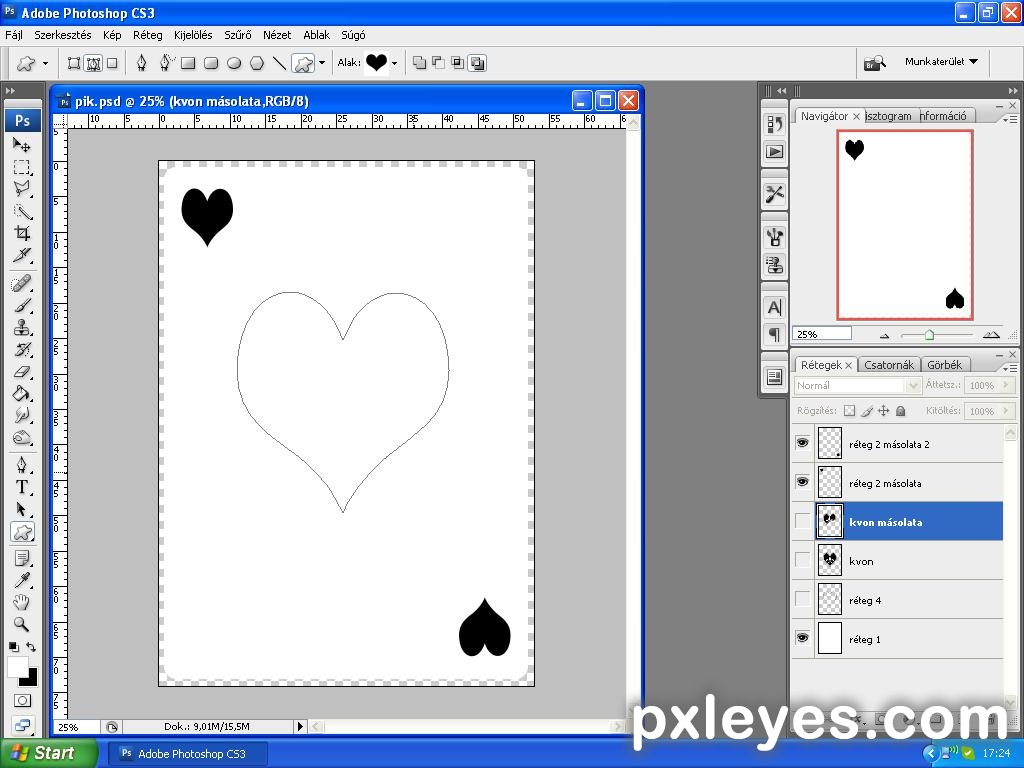Viewport: 1024px width, 768px height.
Task: Open the status bar info arrow
Action: pyautogui.click(x=300, y=726)
